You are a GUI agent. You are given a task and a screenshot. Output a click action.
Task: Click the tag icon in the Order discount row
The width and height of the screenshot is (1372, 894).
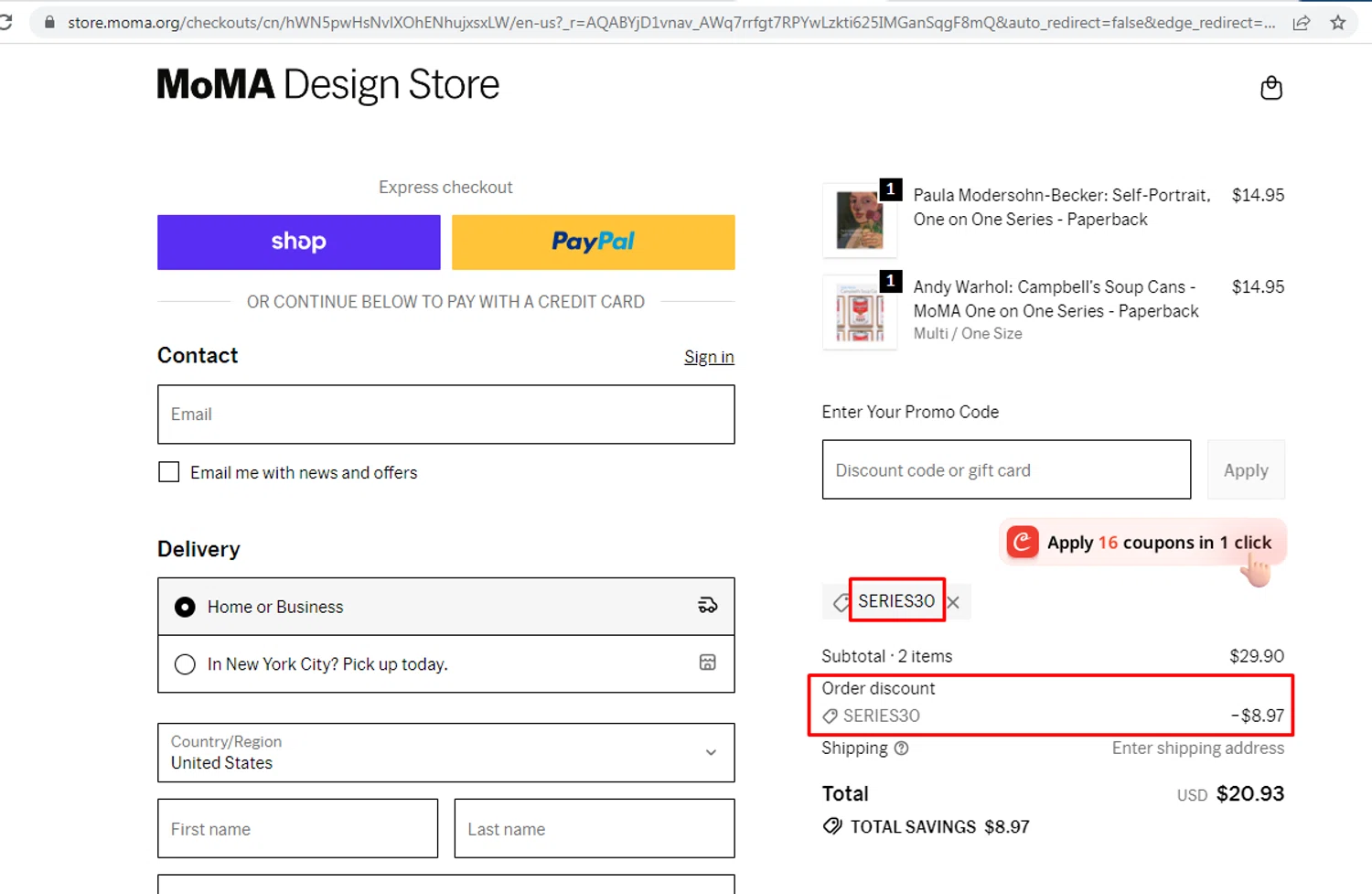pyautogui.click(x=830, y=716)
